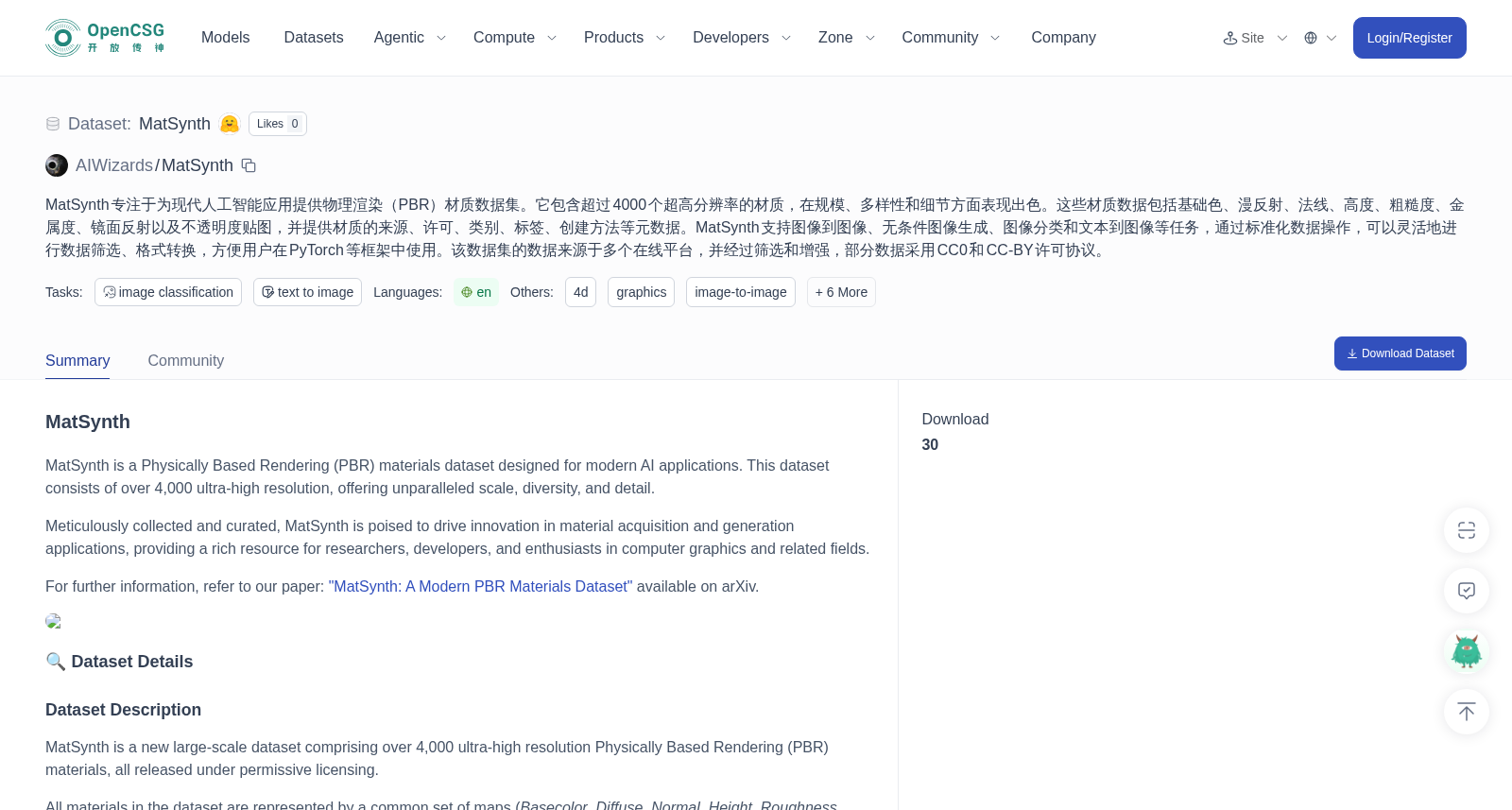
Task: Open the MatSynth arXiv paper link
Action: (x=480, y=587)
